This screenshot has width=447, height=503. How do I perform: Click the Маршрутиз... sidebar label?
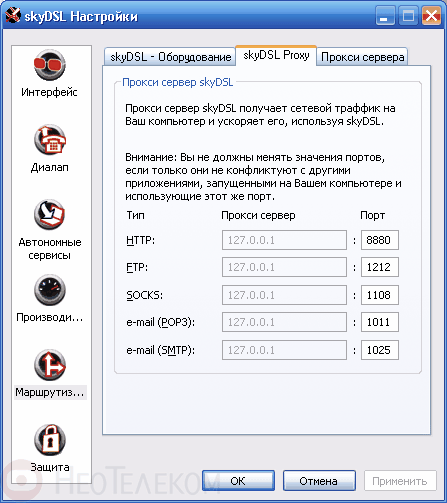50,392
